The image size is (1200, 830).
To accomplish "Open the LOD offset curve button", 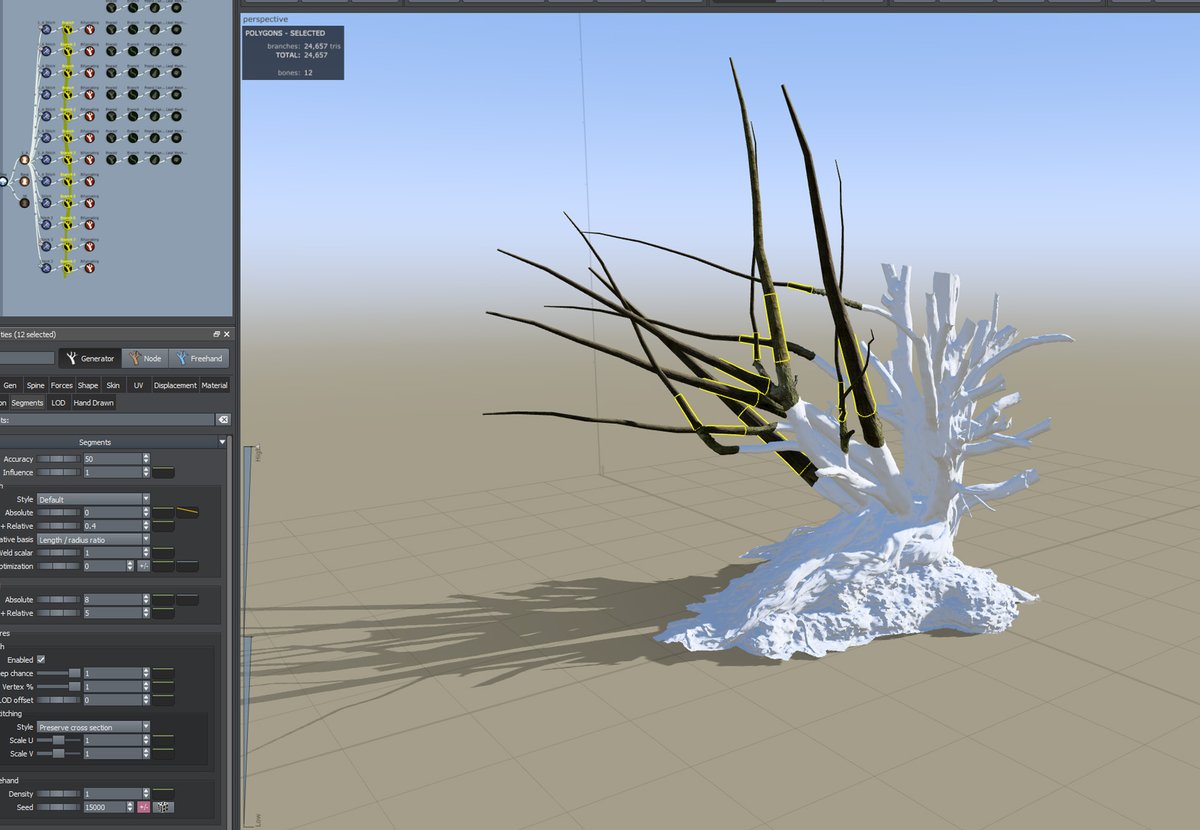I will 163,700.
